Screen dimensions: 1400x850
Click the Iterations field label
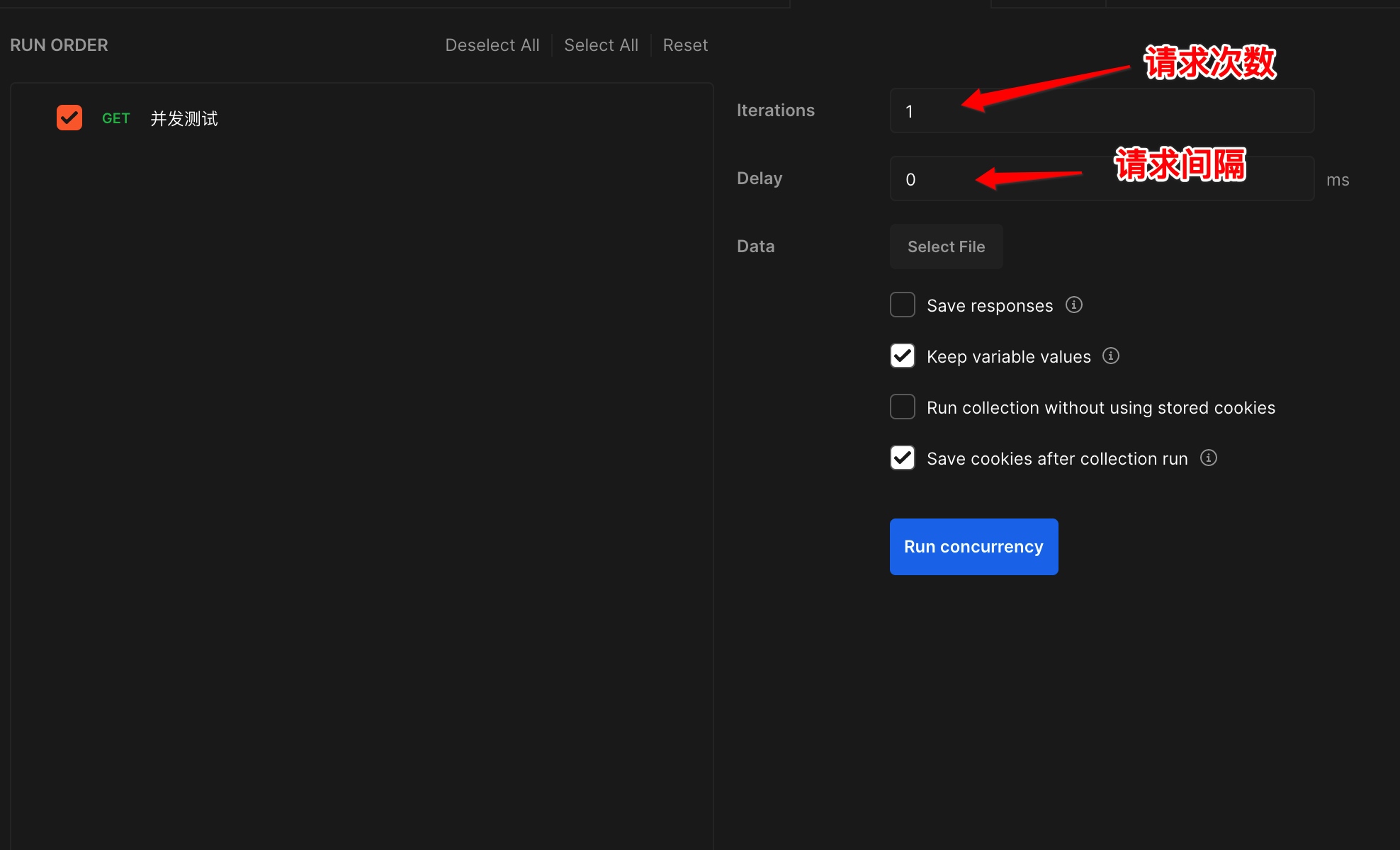pos(775,110)
